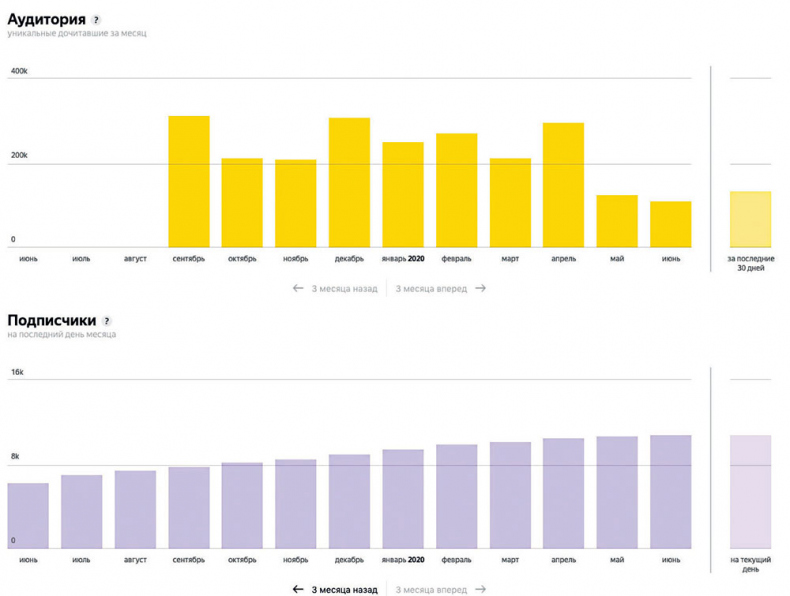Select the yellow май bar in audience chart

pos(617,221)
